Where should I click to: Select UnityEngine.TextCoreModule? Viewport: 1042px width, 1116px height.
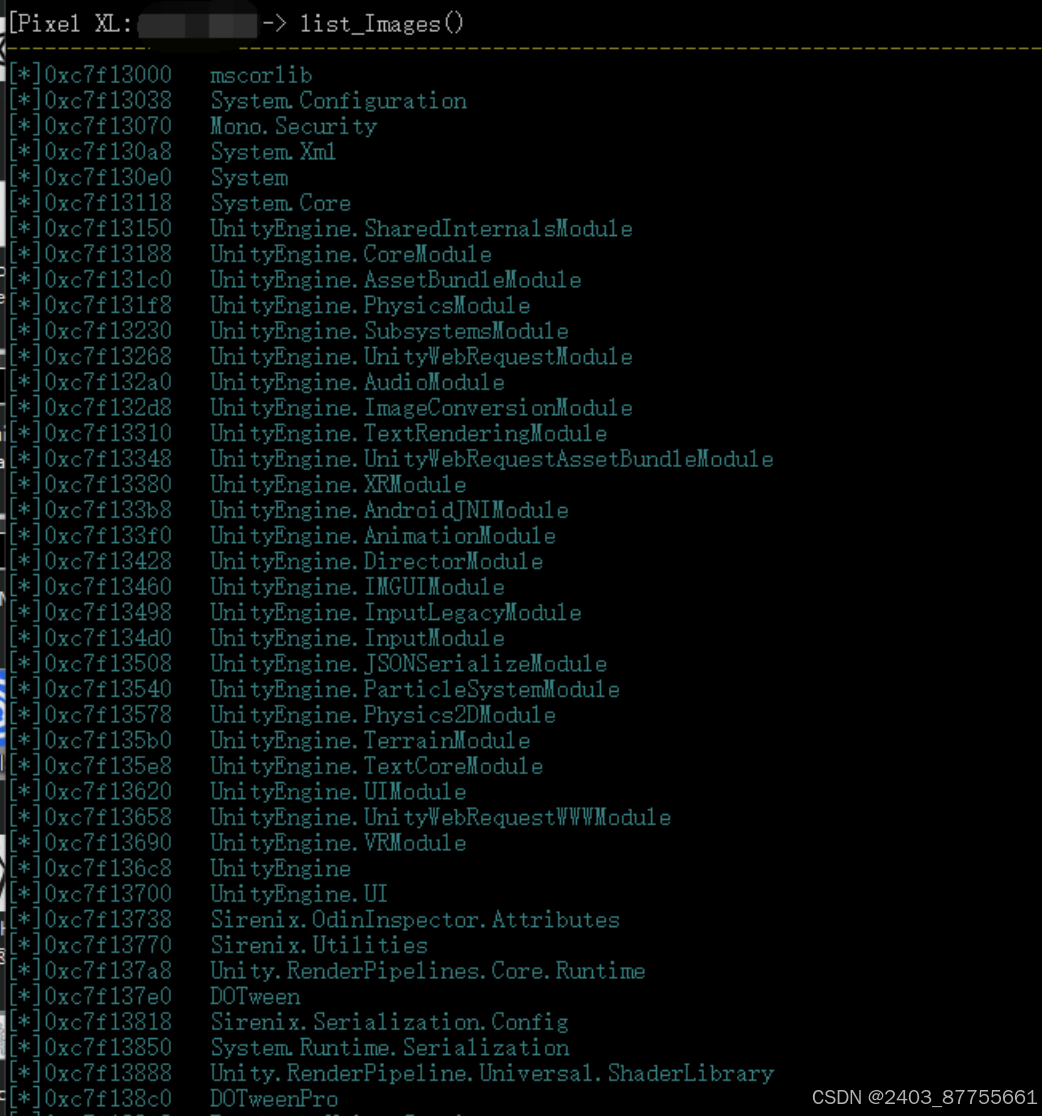pos(377,767)
